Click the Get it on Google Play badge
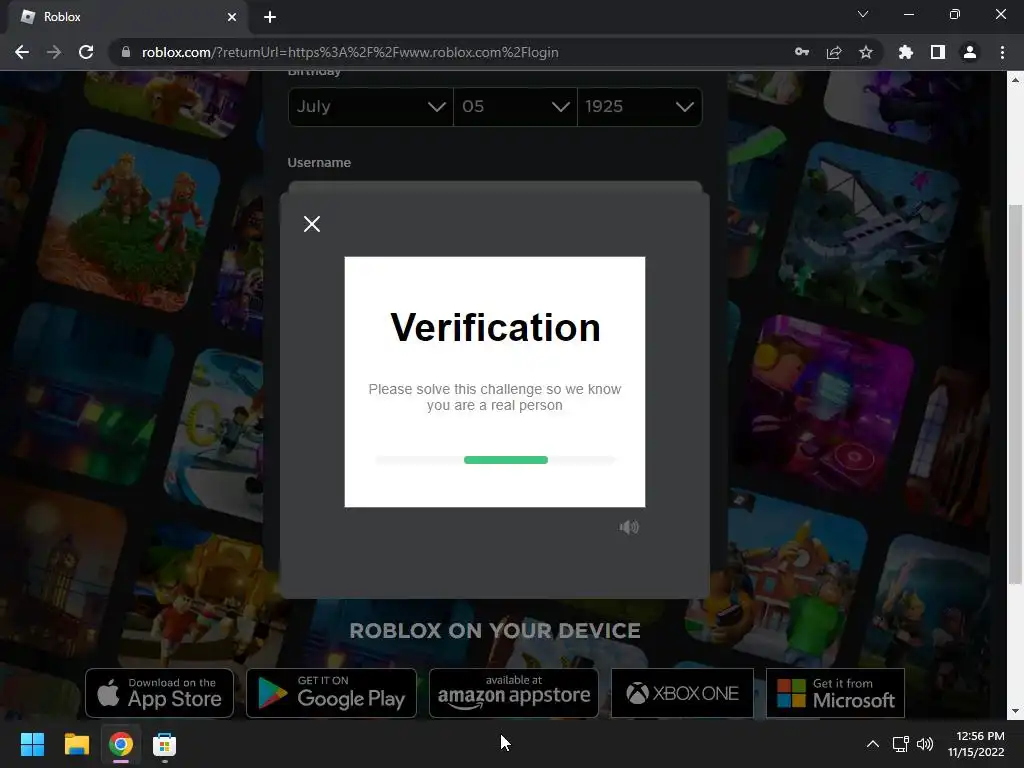 pyautogui.click(x=331, y=693)
